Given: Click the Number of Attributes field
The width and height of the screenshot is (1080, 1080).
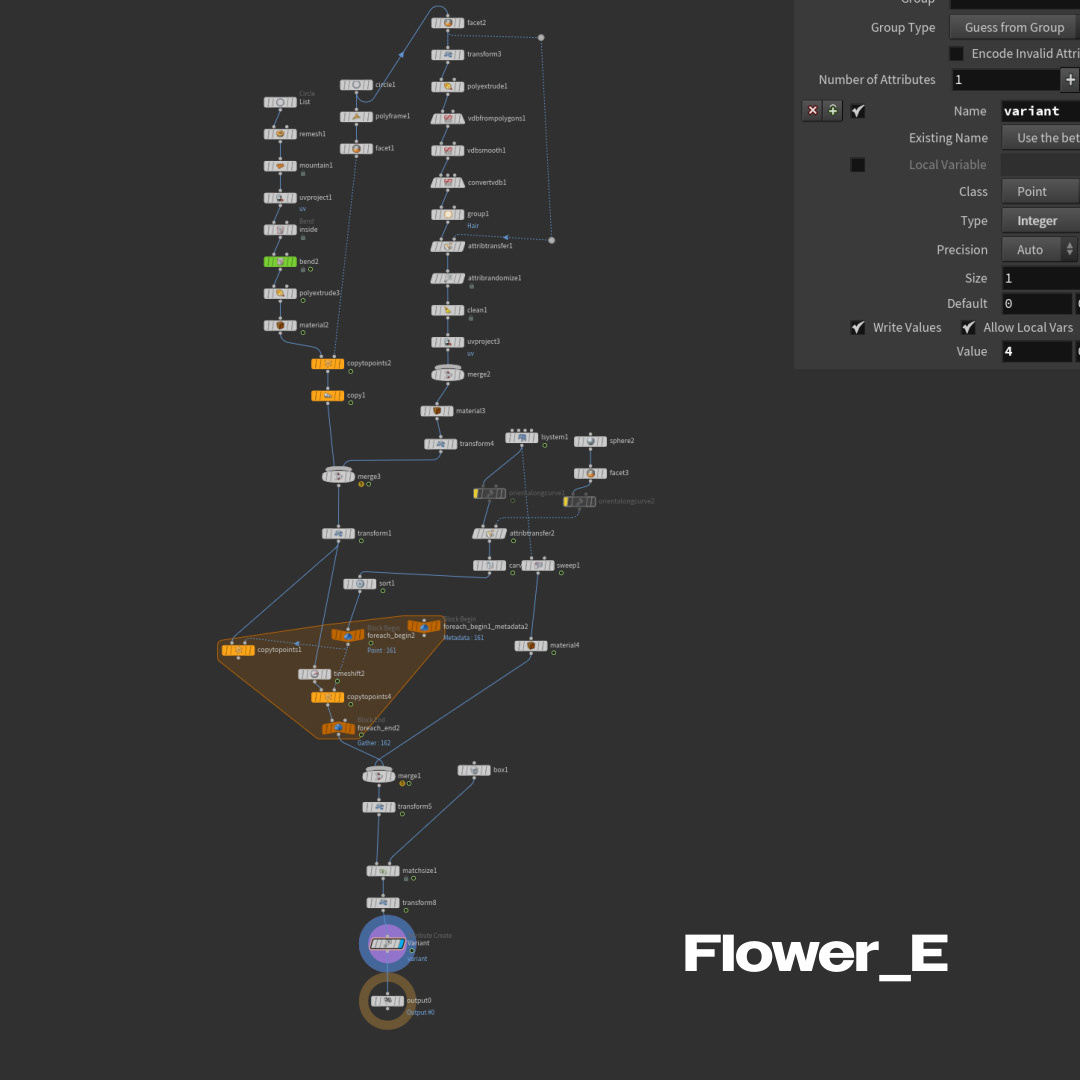Looking at the screenshot, I should (x=1005, y=80).
